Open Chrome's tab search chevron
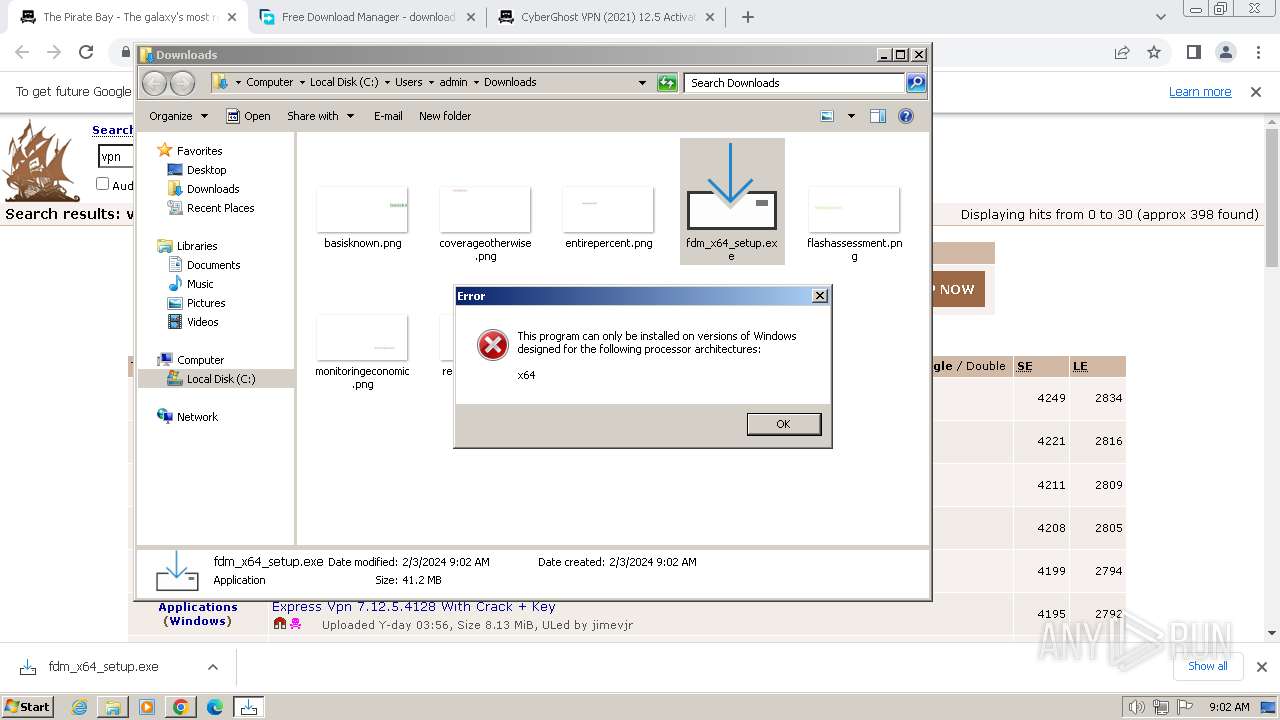Screen dimensions: 1280x720 click(1160, 17)
